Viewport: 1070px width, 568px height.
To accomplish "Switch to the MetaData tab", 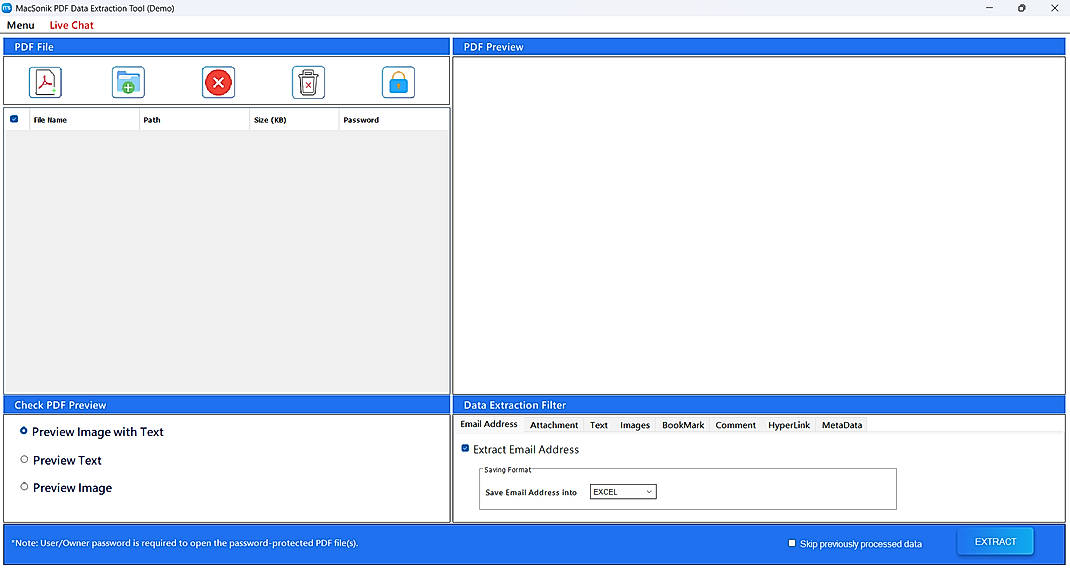I will click(842, 425).
